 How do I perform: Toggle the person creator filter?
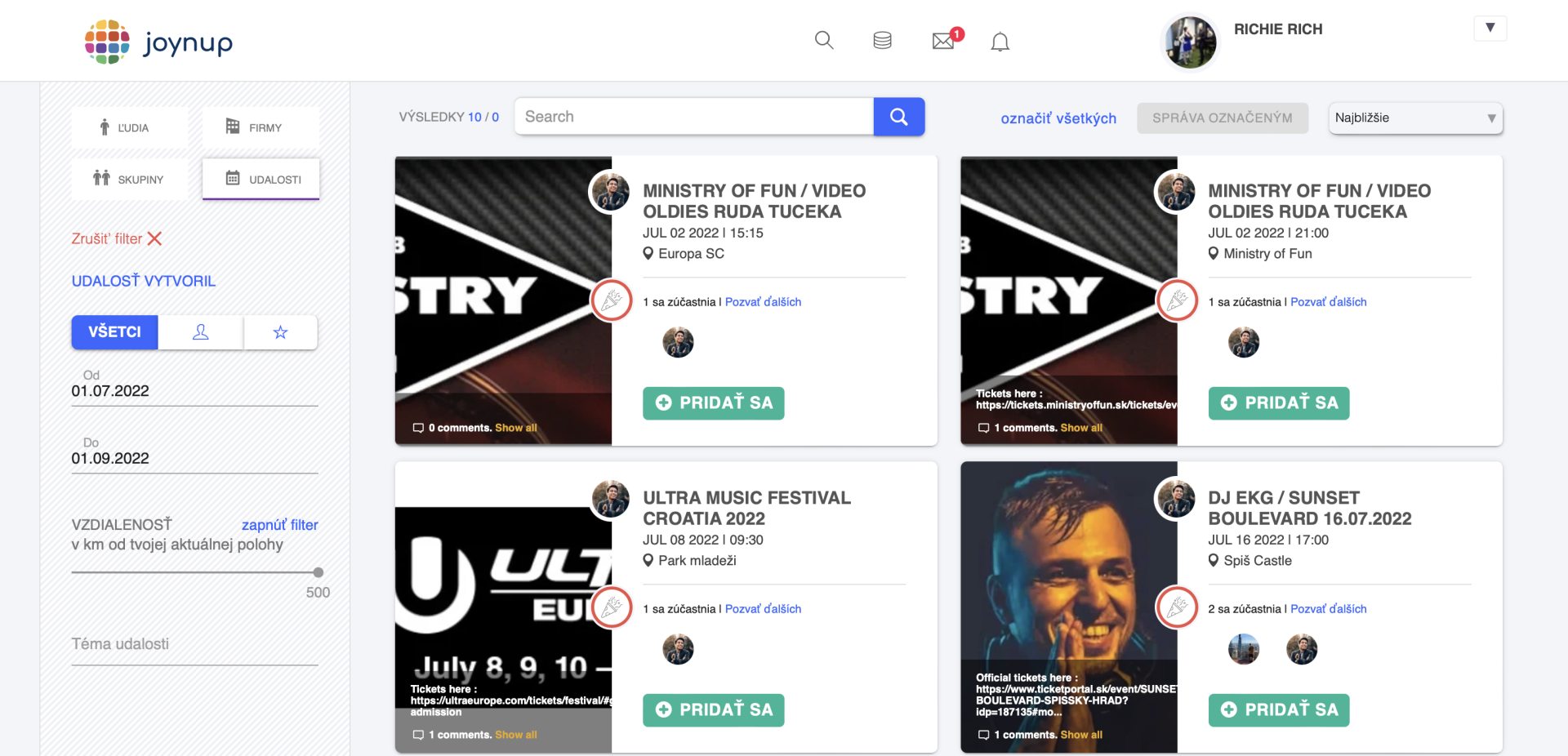200,332
